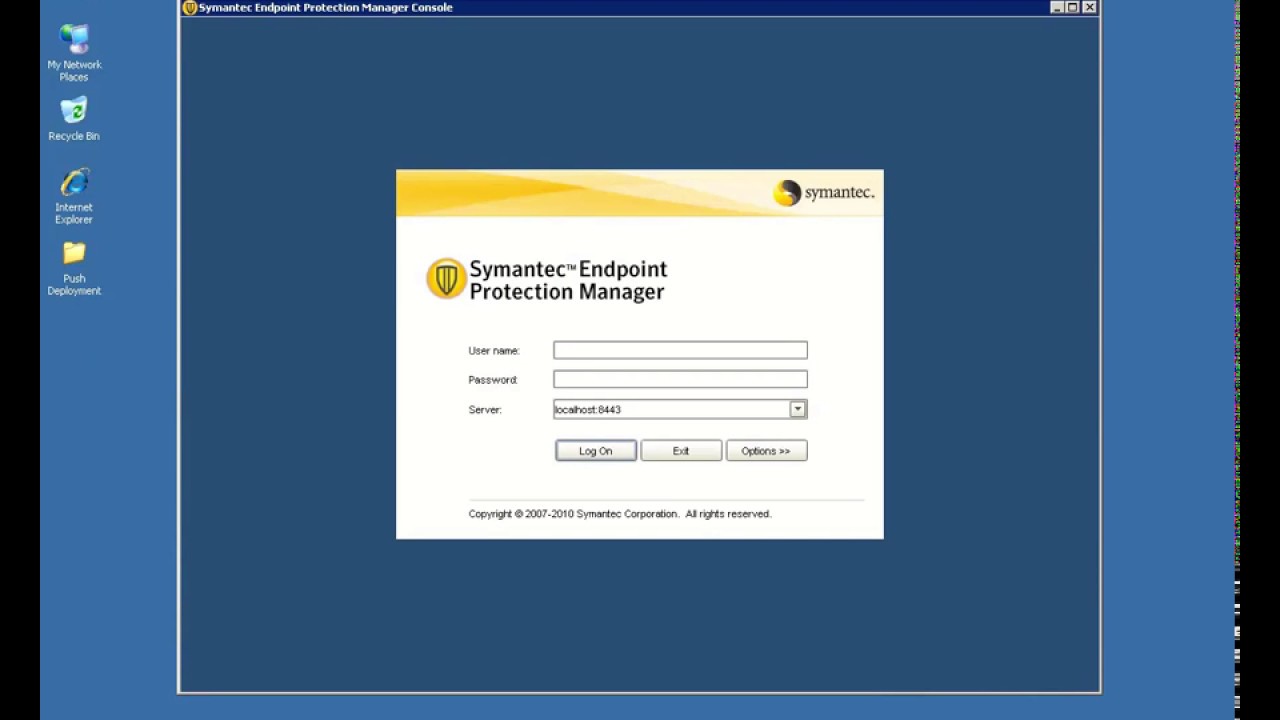Viewport: 1280px width, 720px height.
Task: Click the Symantec corporate logo
Action: point(824,192)
